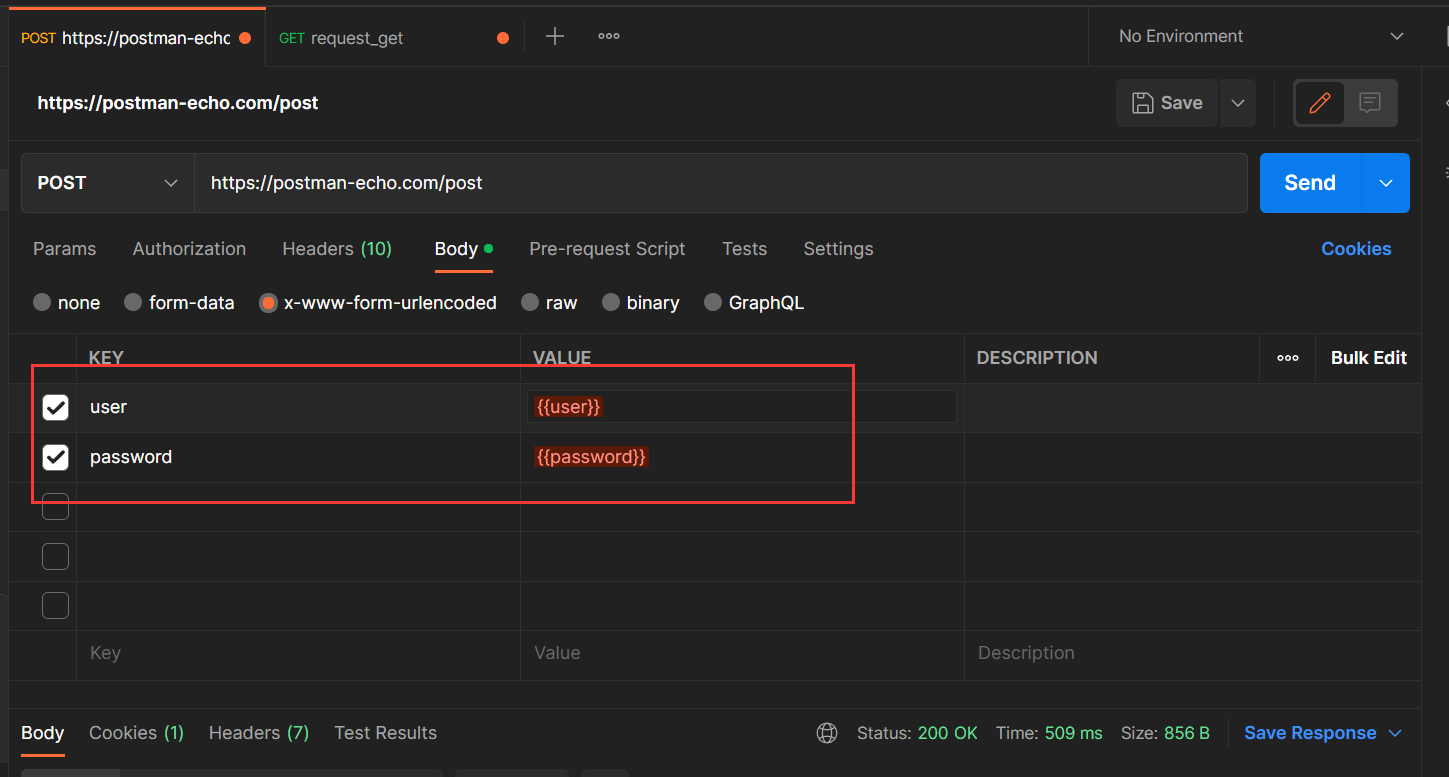Tick the third empty row checkbox

(55, 605)
